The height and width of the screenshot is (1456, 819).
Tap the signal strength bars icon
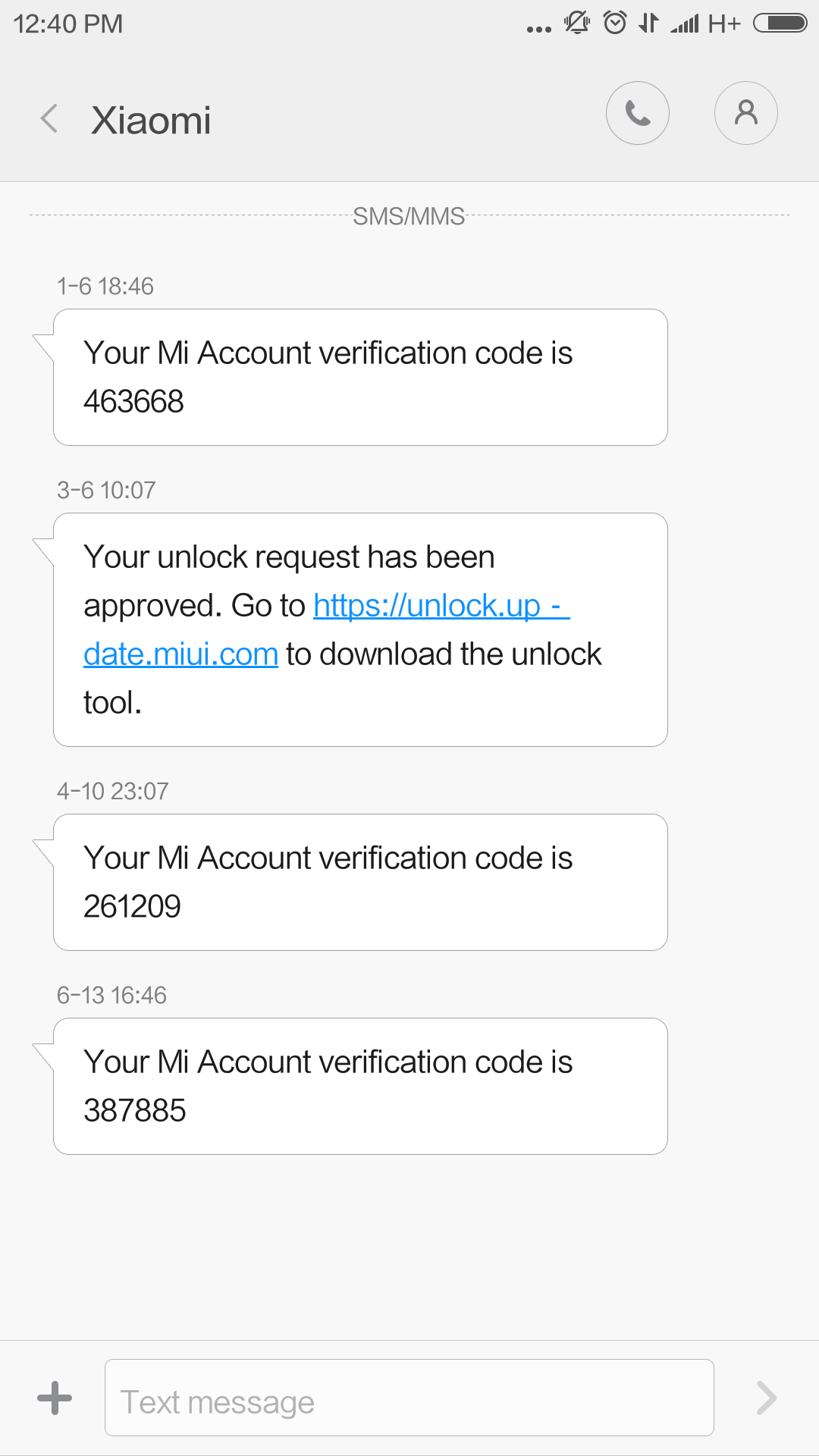(x=685, y=24)
